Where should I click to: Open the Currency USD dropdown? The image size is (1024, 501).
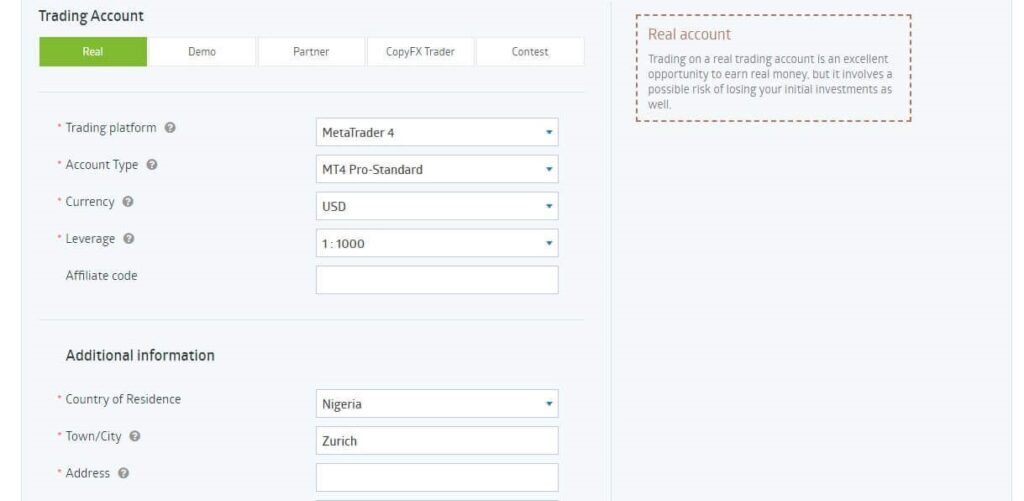click(x=437, y=206)
